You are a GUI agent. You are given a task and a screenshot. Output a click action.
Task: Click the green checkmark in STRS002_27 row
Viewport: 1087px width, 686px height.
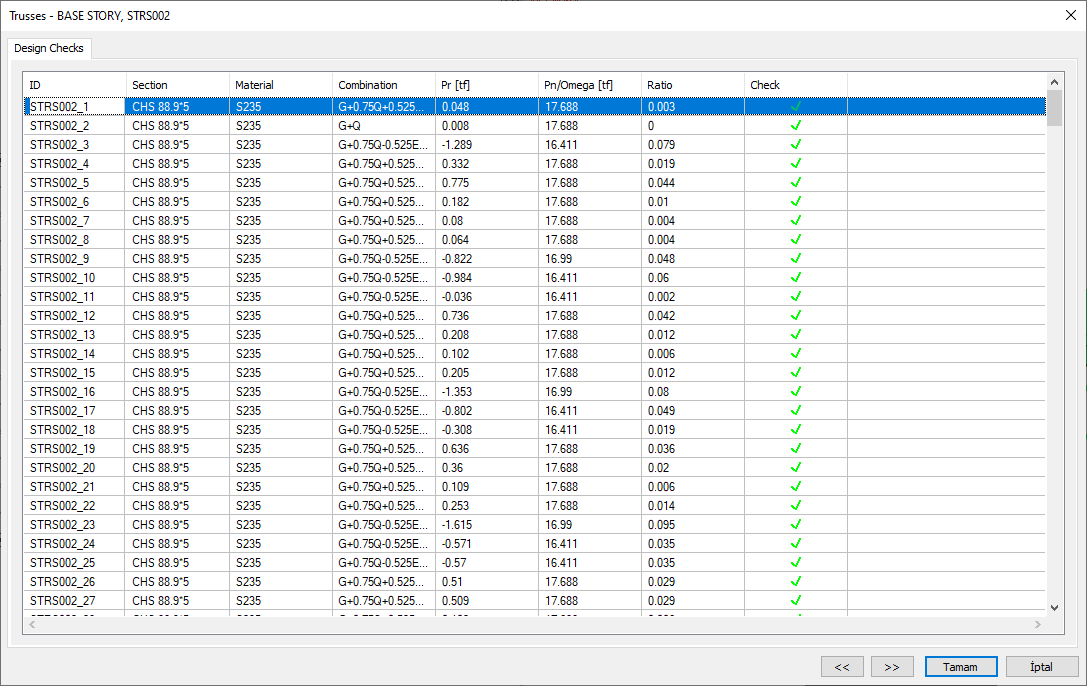click(x=796, y=601)
